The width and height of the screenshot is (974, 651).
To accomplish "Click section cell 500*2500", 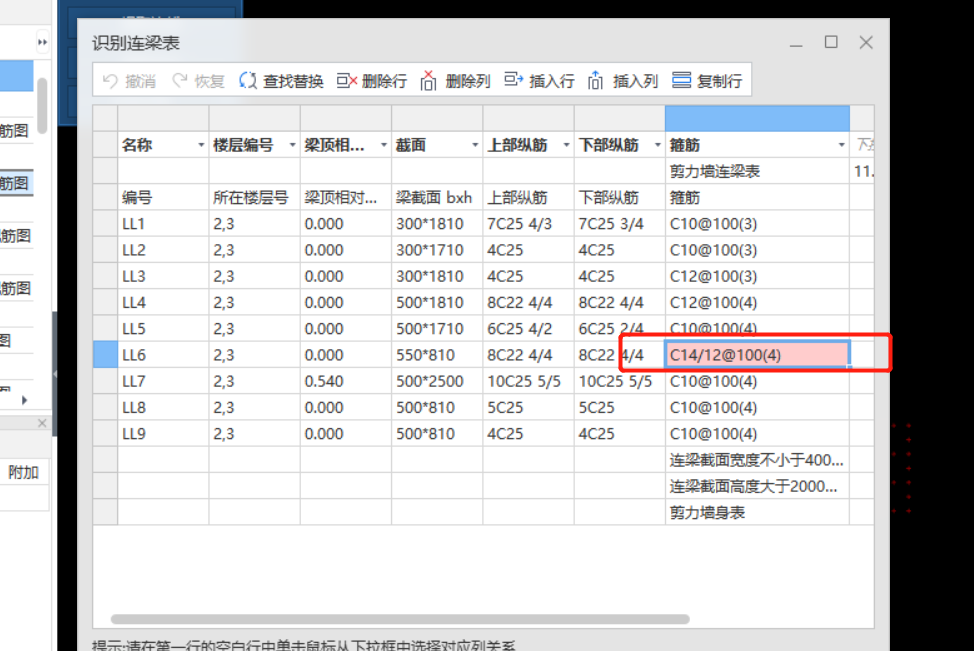I will (x=437, y=381).
